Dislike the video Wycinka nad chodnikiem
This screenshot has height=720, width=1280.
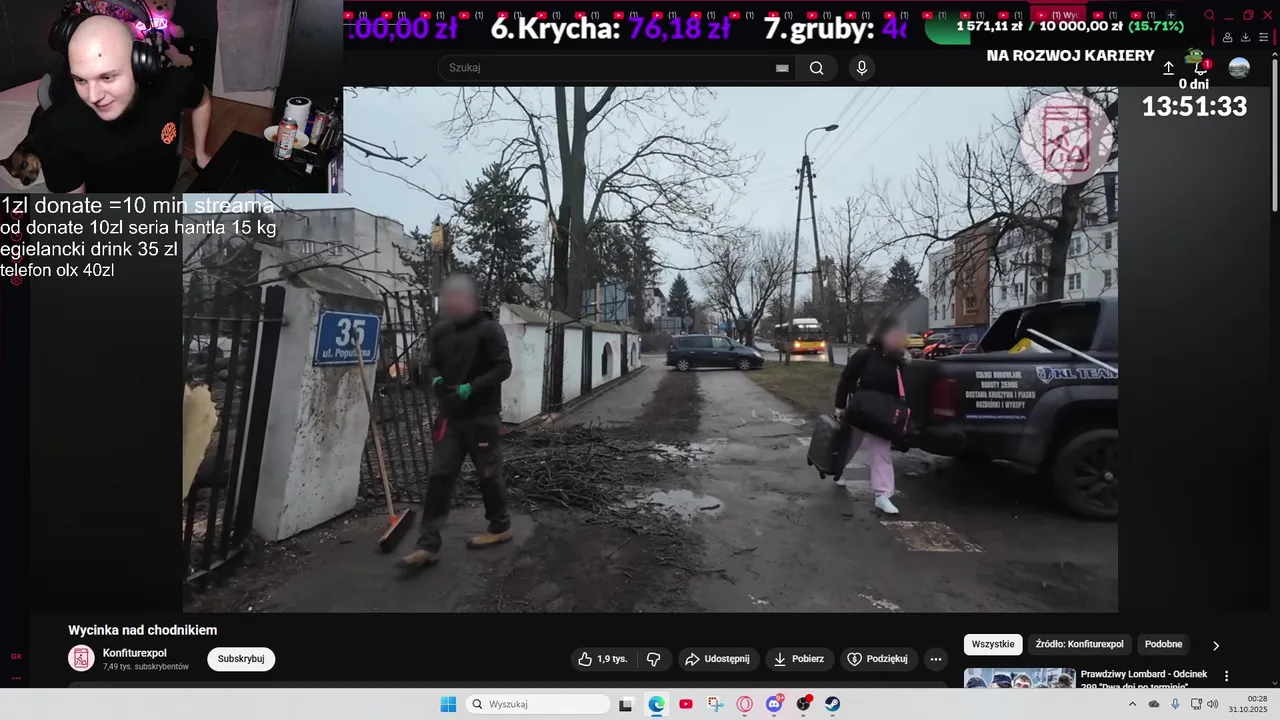tap(654, 659)
